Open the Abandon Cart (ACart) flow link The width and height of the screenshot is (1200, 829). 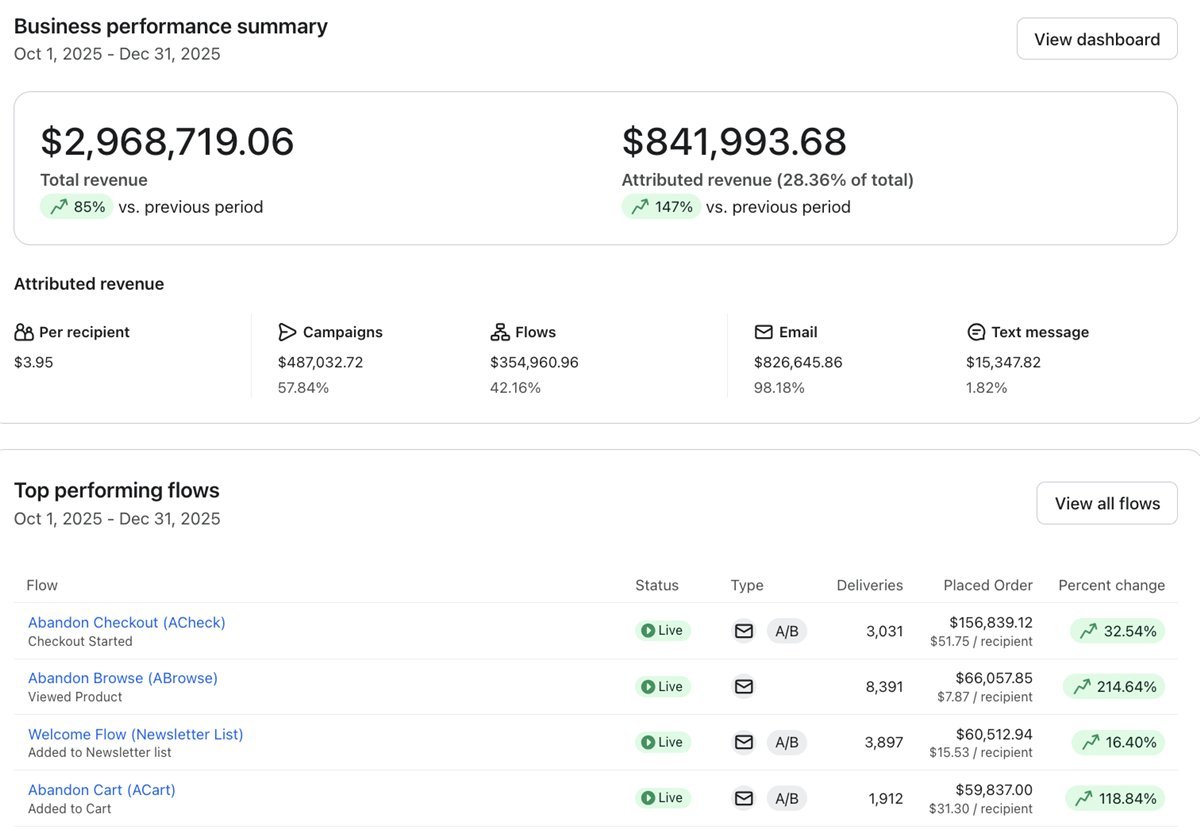[102, 790]
